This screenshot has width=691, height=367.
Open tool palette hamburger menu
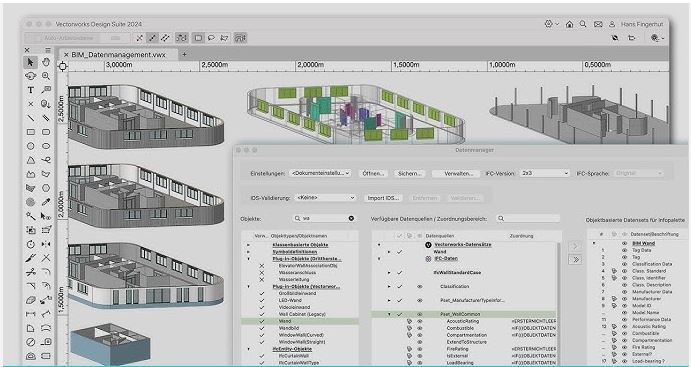[x=48, y=50]
